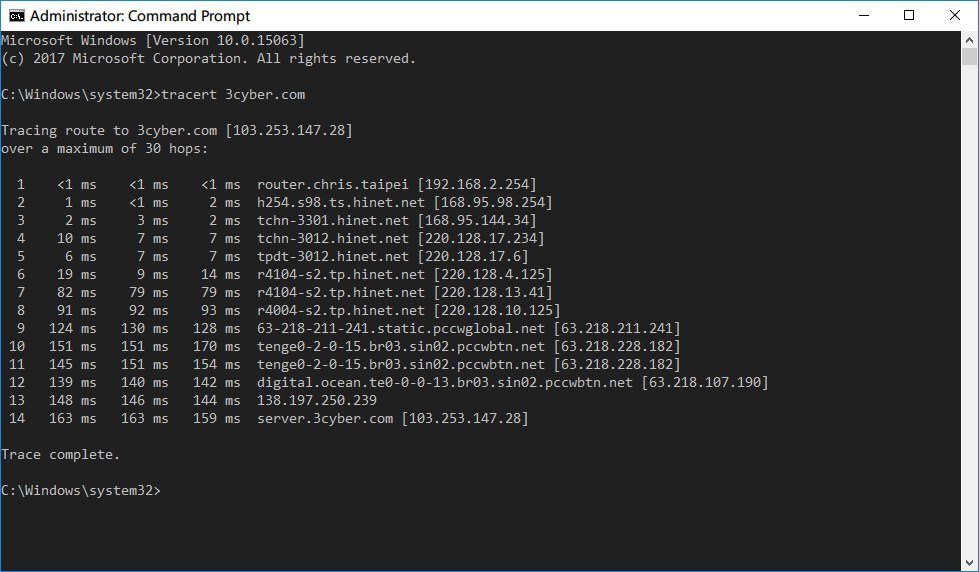Click the scrollbar up arrow

point(969,39)
